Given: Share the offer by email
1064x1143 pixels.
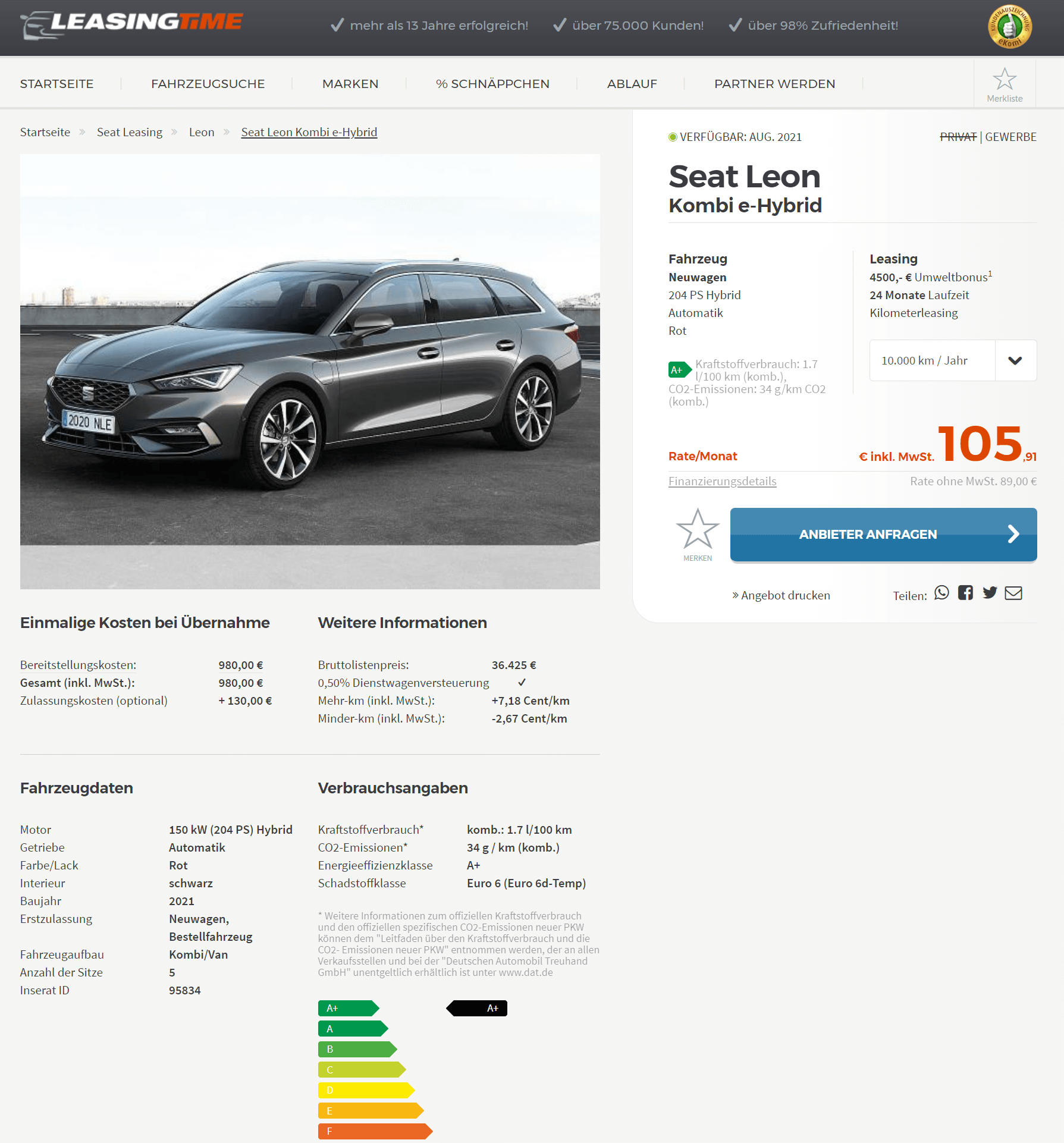Looking at the screenshot, I should 1013,593.
